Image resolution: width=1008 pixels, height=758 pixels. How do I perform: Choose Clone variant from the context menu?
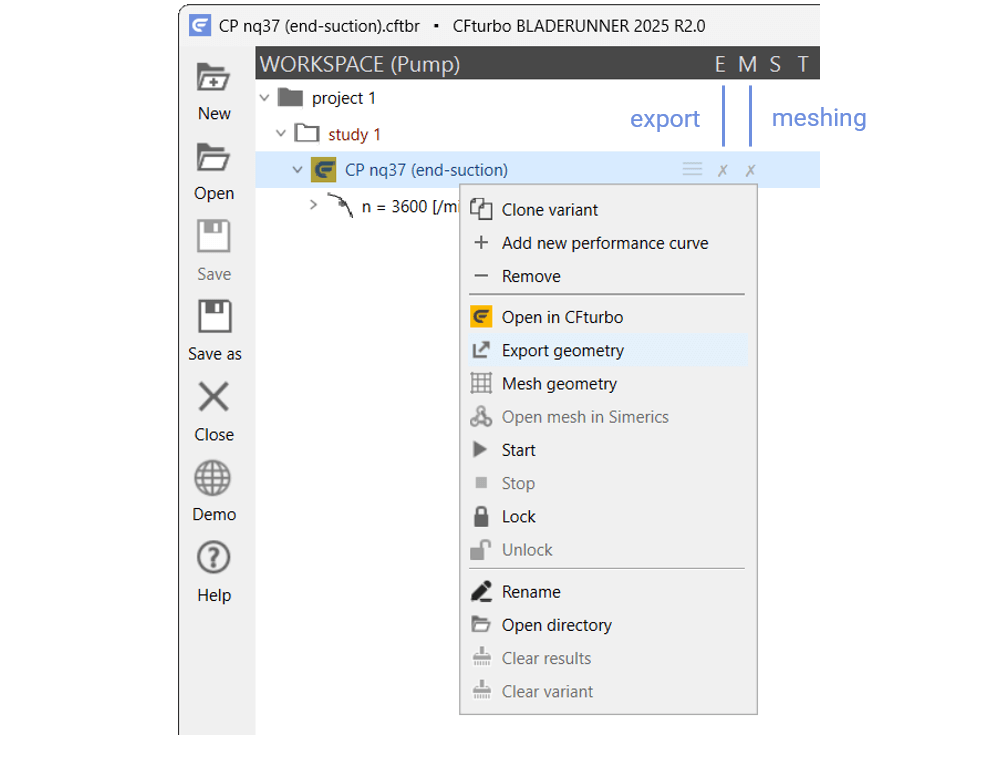[x=608, y=210]
